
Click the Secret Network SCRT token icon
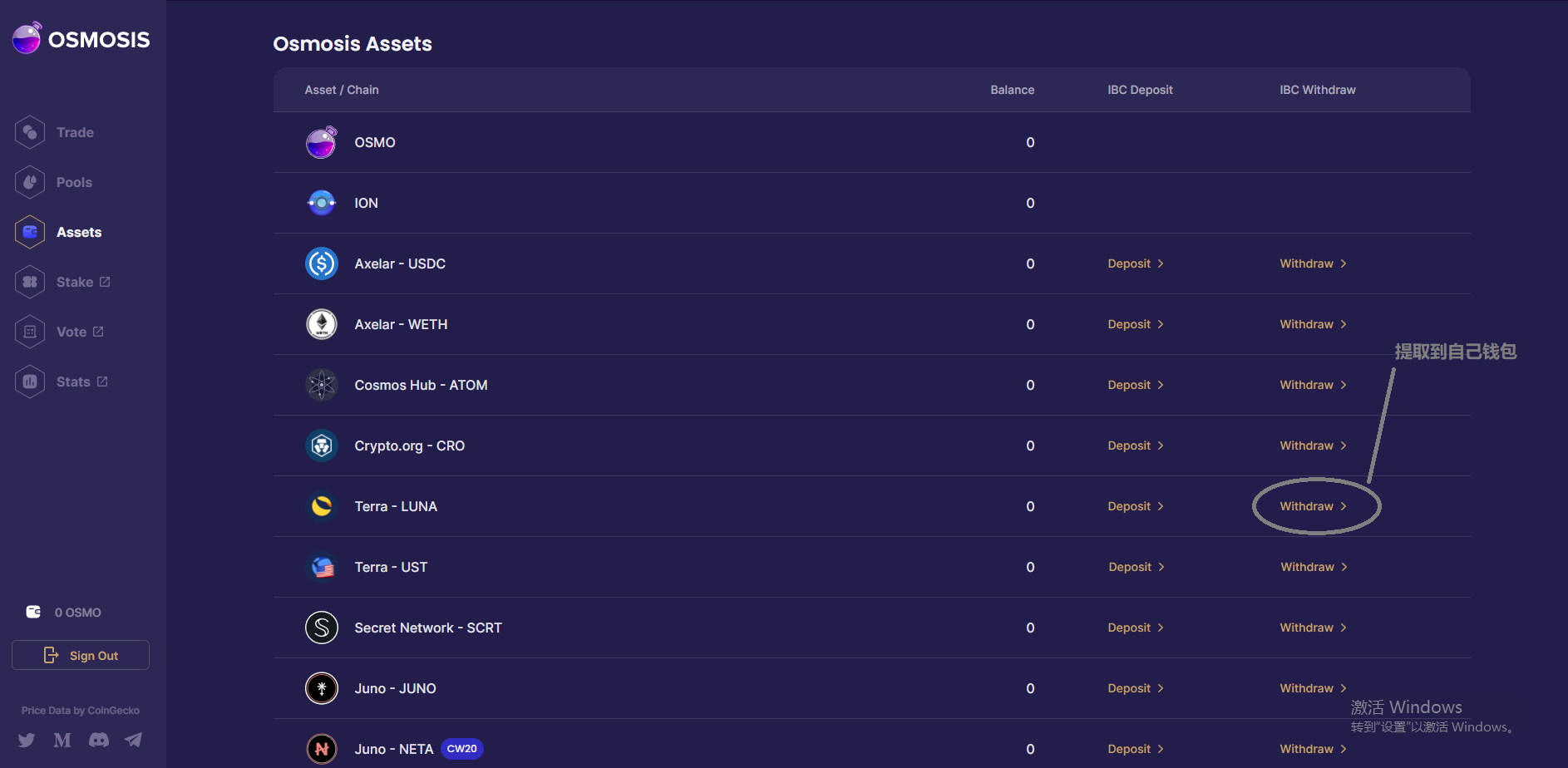[322, 628]
